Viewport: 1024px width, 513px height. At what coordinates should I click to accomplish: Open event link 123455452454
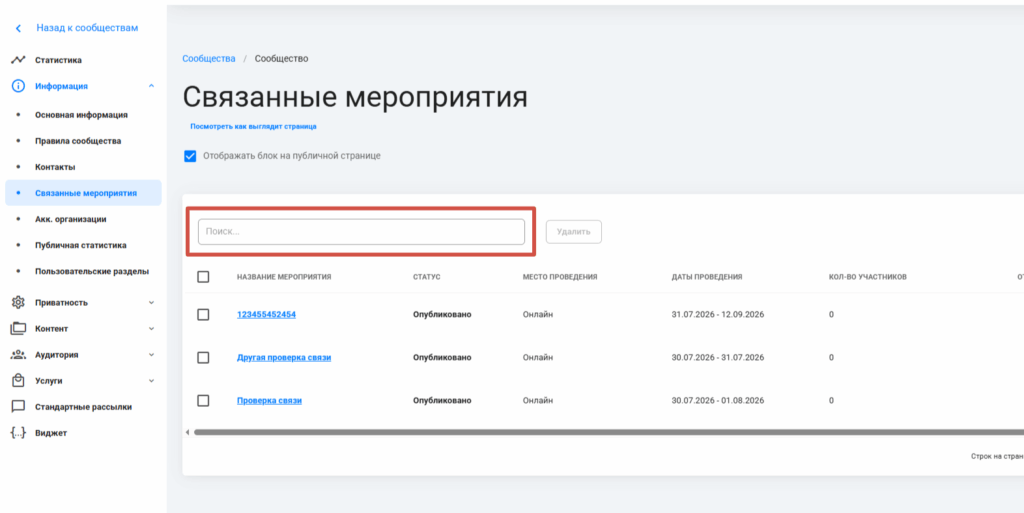[x=266, y=315]
